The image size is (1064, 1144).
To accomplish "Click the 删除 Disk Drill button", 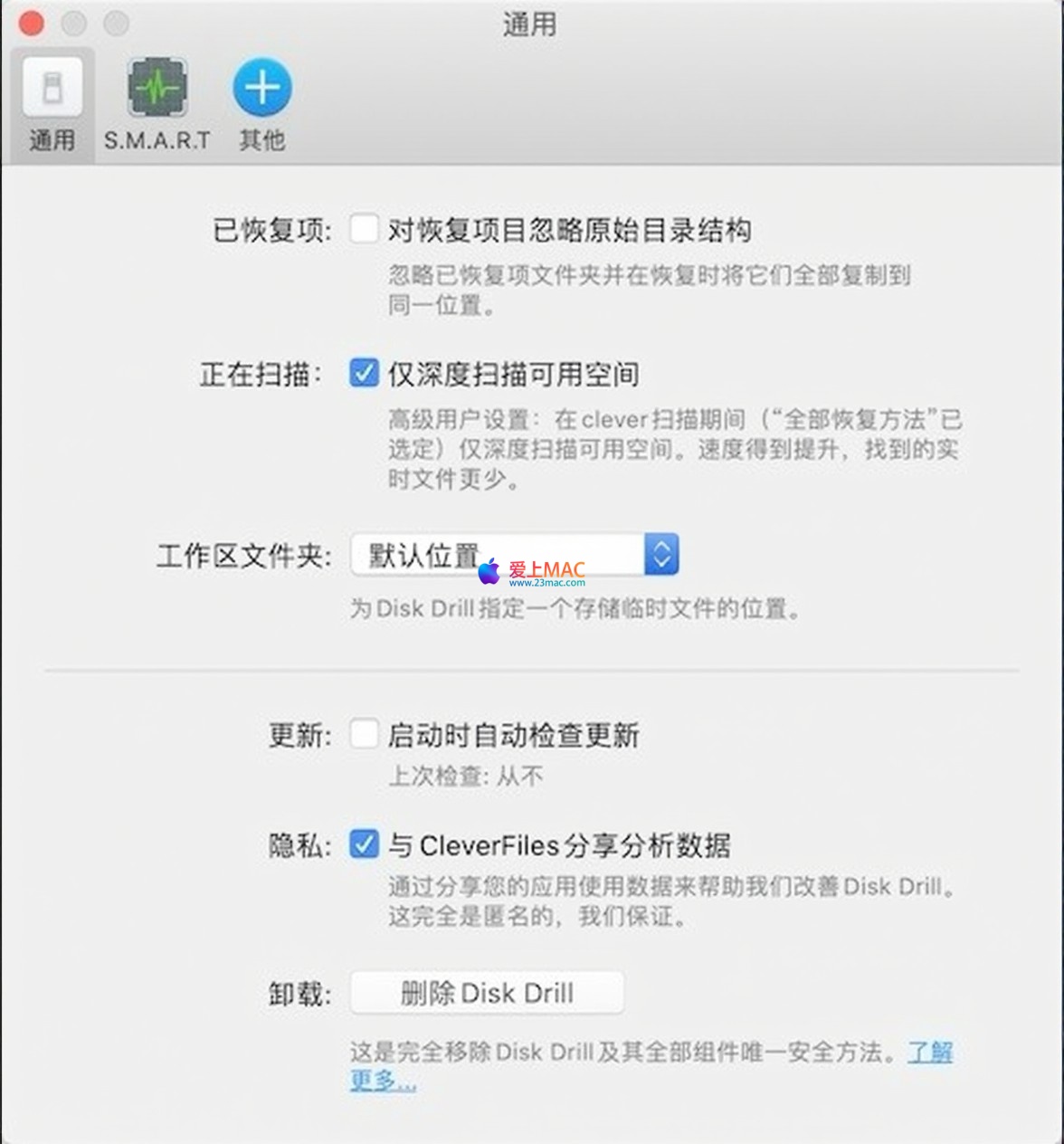I will [x=487, y=994].
